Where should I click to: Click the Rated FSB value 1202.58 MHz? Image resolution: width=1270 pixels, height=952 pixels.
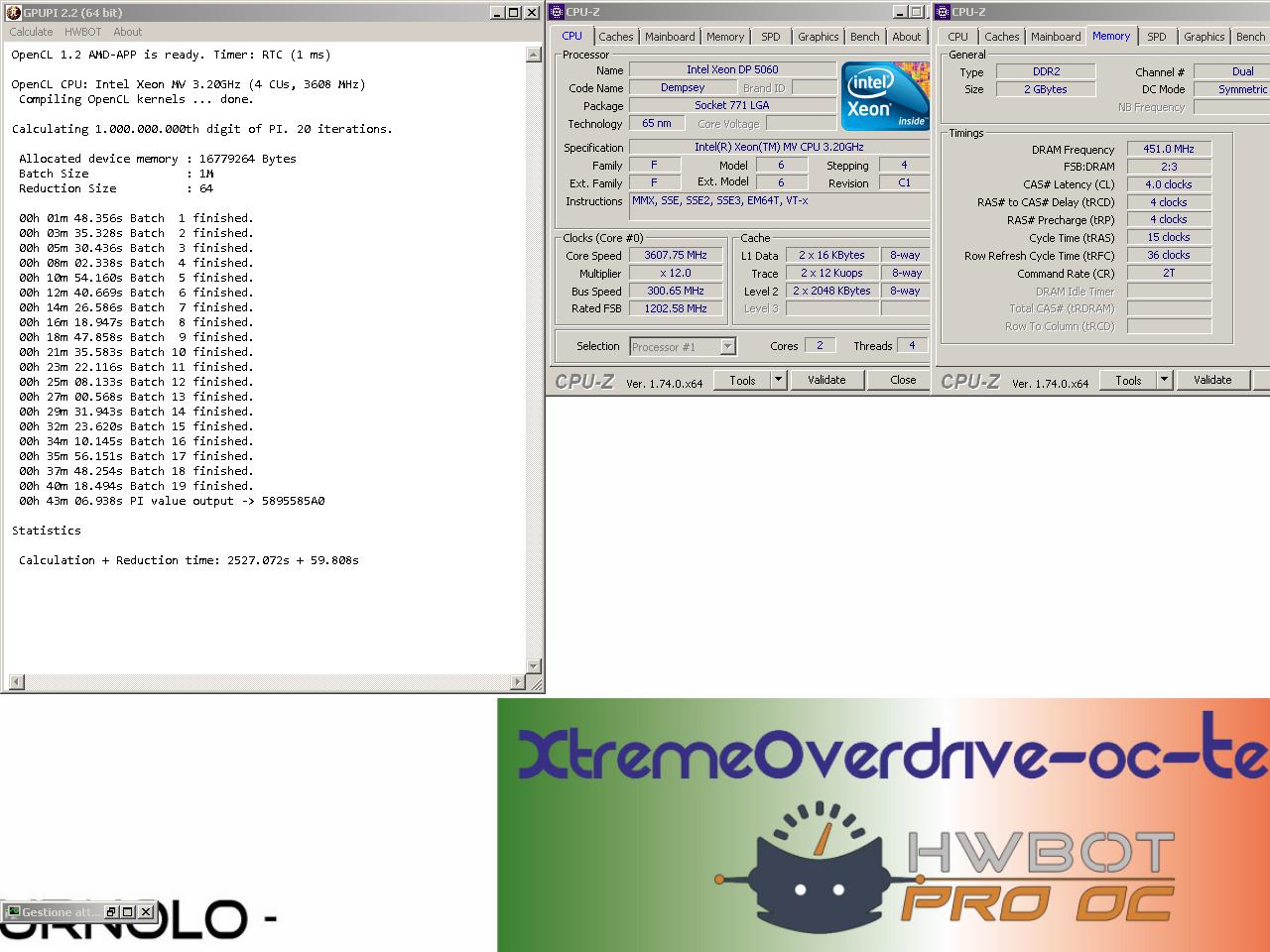[676, 308]
